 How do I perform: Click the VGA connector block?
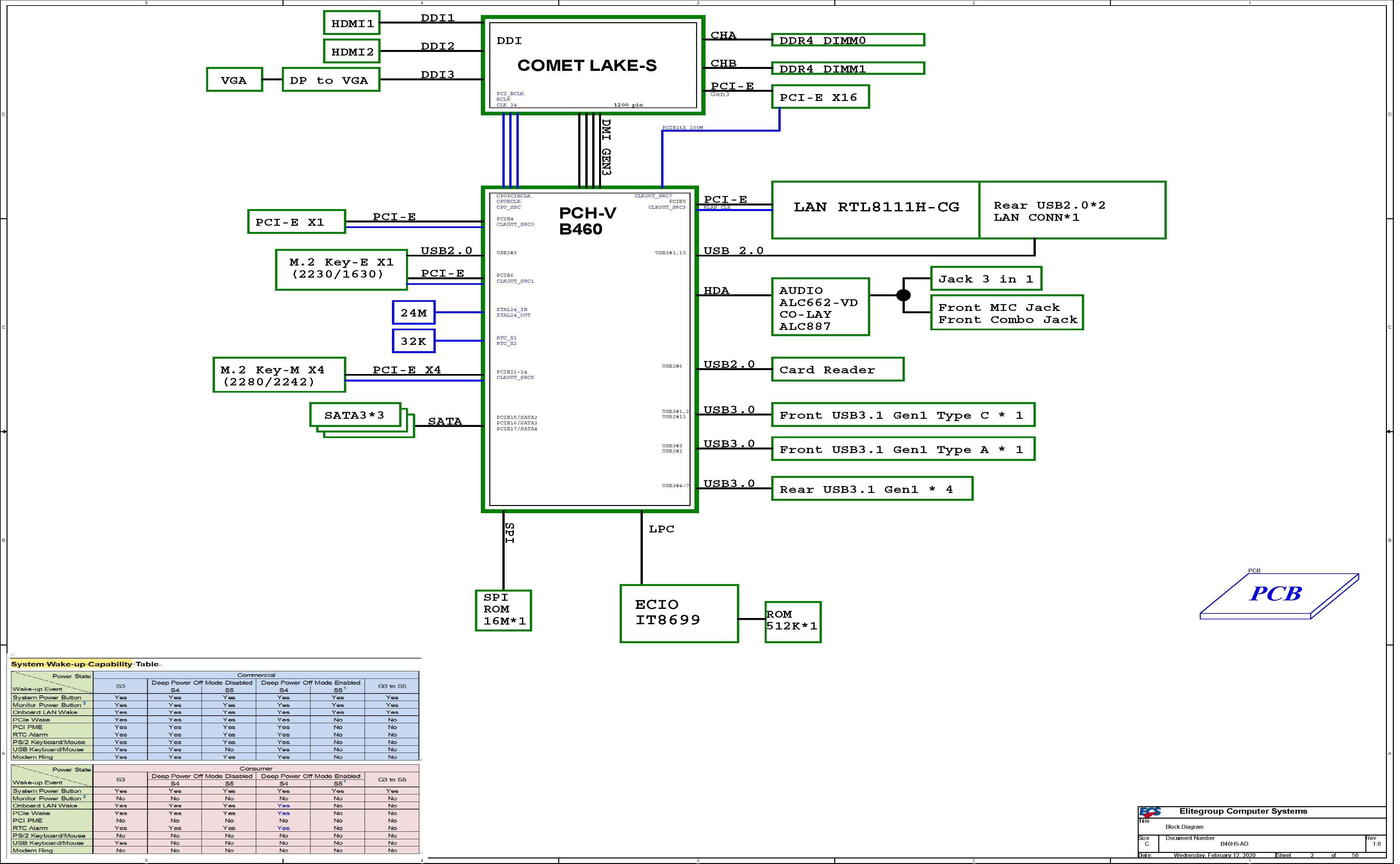click(x=234, y=80)
